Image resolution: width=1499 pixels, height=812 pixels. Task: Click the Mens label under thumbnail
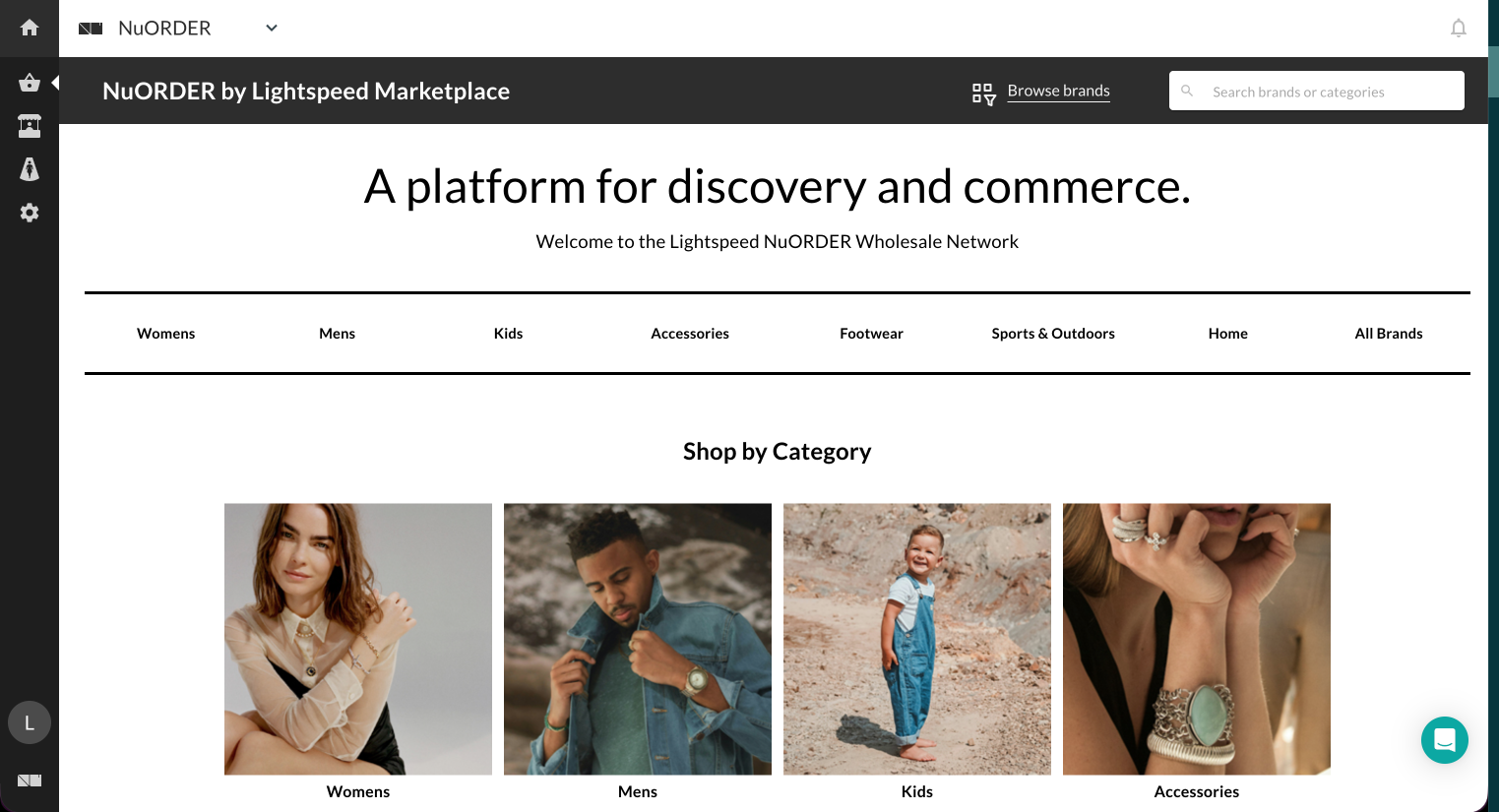(x=638, y=791)
